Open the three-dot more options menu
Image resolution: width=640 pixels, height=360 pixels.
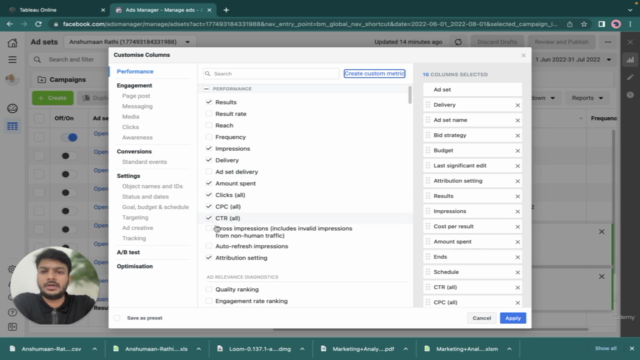(x=608, y=42)
